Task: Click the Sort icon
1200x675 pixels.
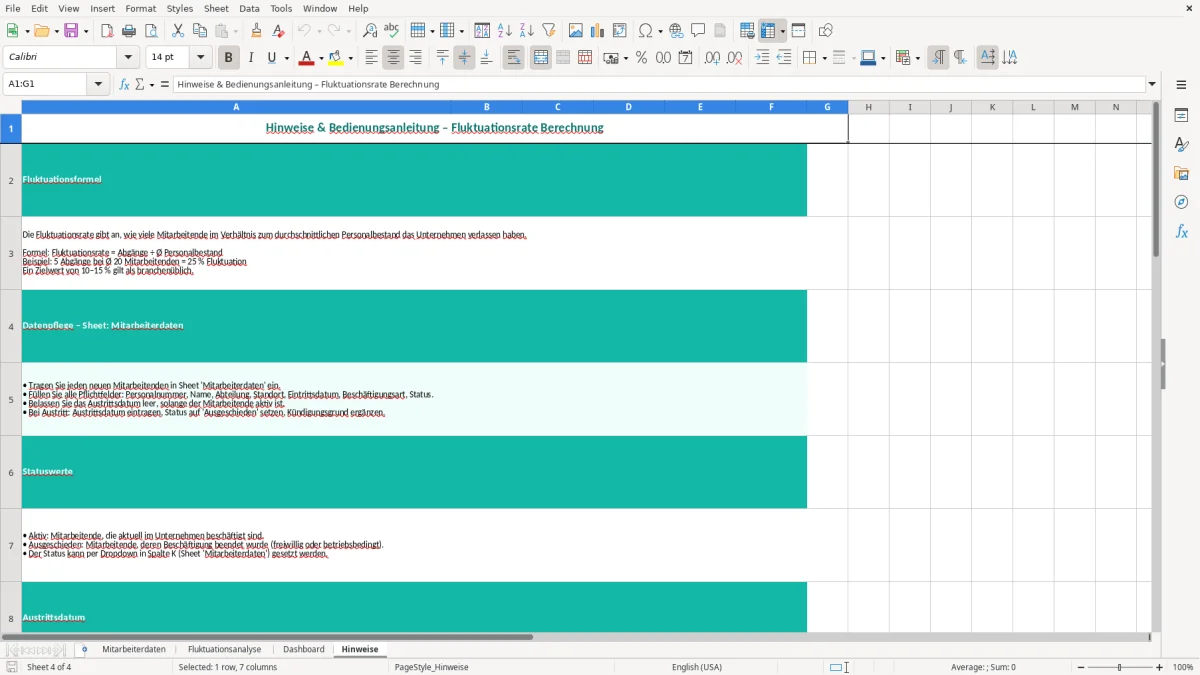Action: [x=482, y=31]
